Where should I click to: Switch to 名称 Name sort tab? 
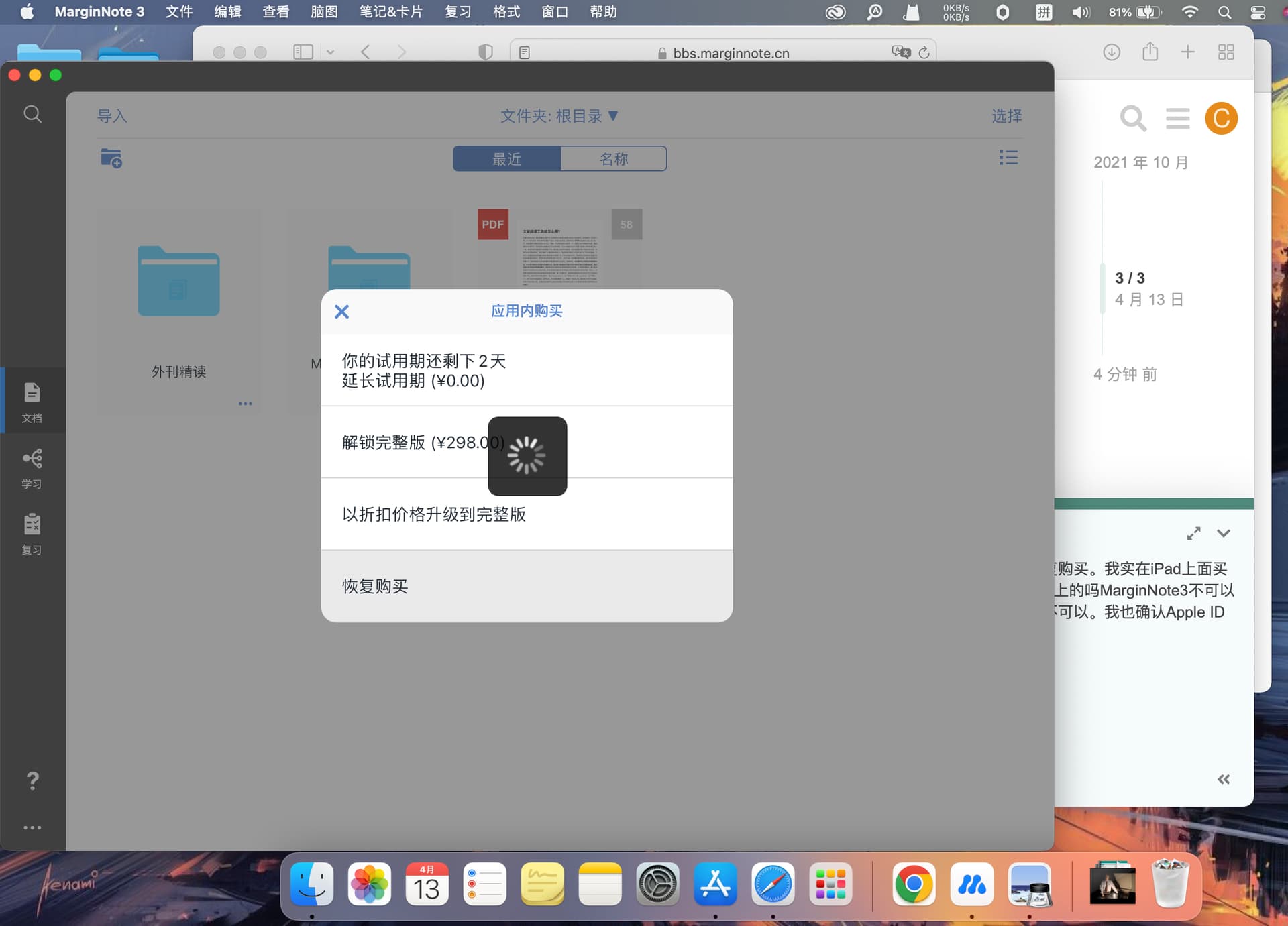614,159
